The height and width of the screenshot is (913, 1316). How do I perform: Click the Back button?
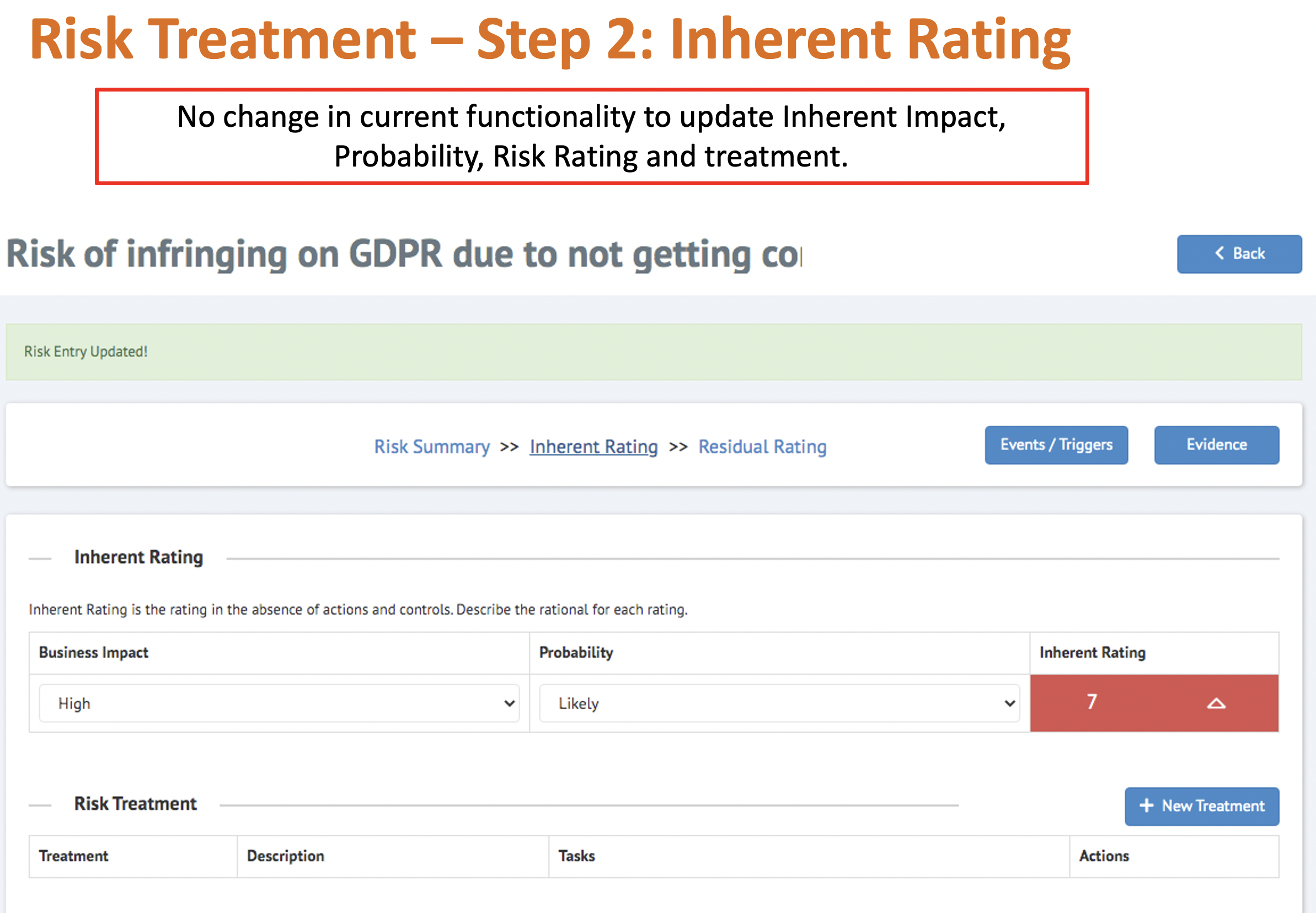pyautogui.click(x=1239, y=254)
